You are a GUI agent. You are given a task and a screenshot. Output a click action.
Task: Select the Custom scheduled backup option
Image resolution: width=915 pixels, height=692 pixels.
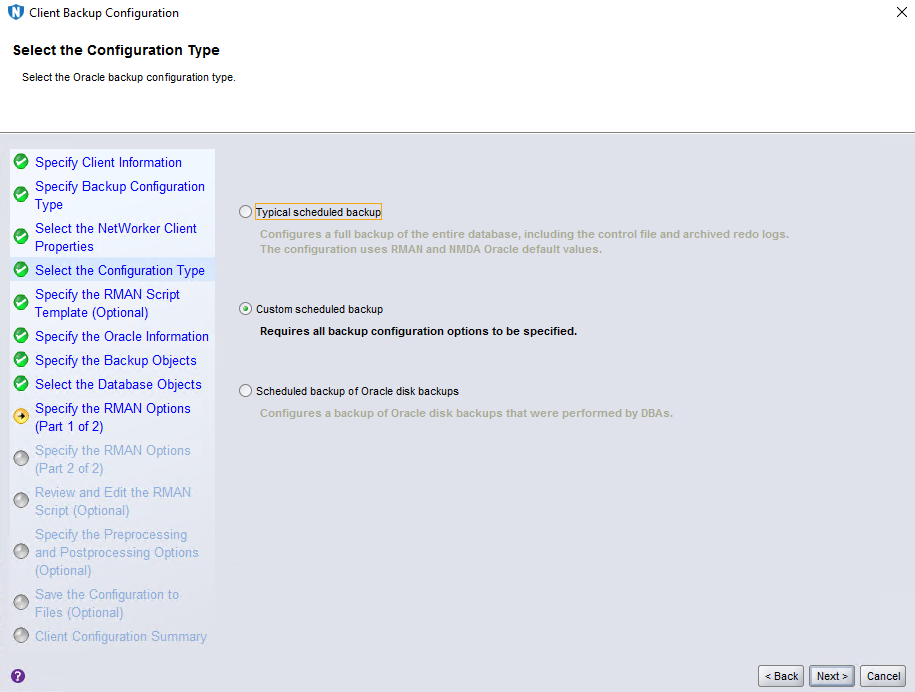[246, 309]
